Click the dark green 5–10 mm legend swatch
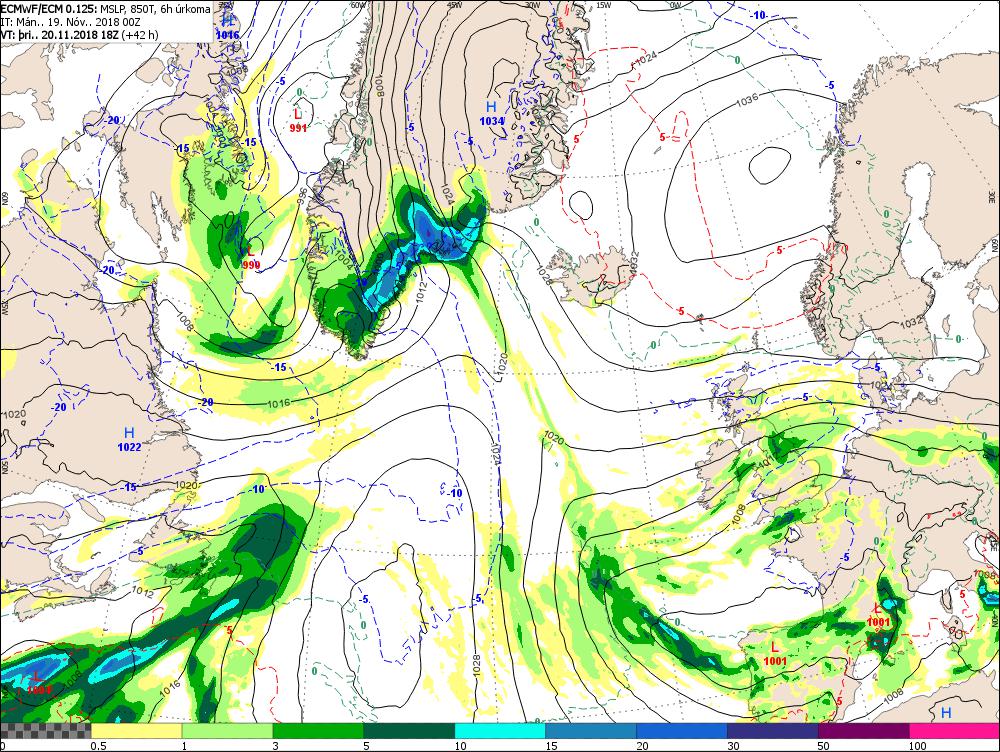The image size is (1000, 752). pos(409,730)
